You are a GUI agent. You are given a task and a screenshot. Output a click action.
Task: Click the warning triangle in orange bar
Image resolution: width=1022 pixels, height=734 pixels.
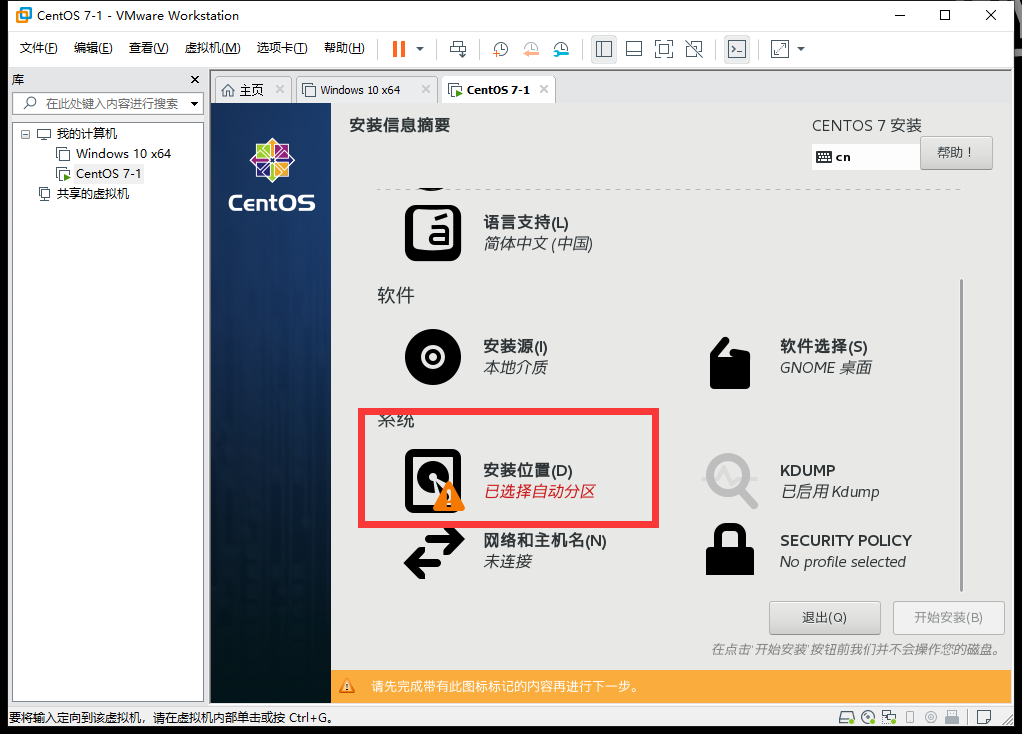tap(347, 686)
